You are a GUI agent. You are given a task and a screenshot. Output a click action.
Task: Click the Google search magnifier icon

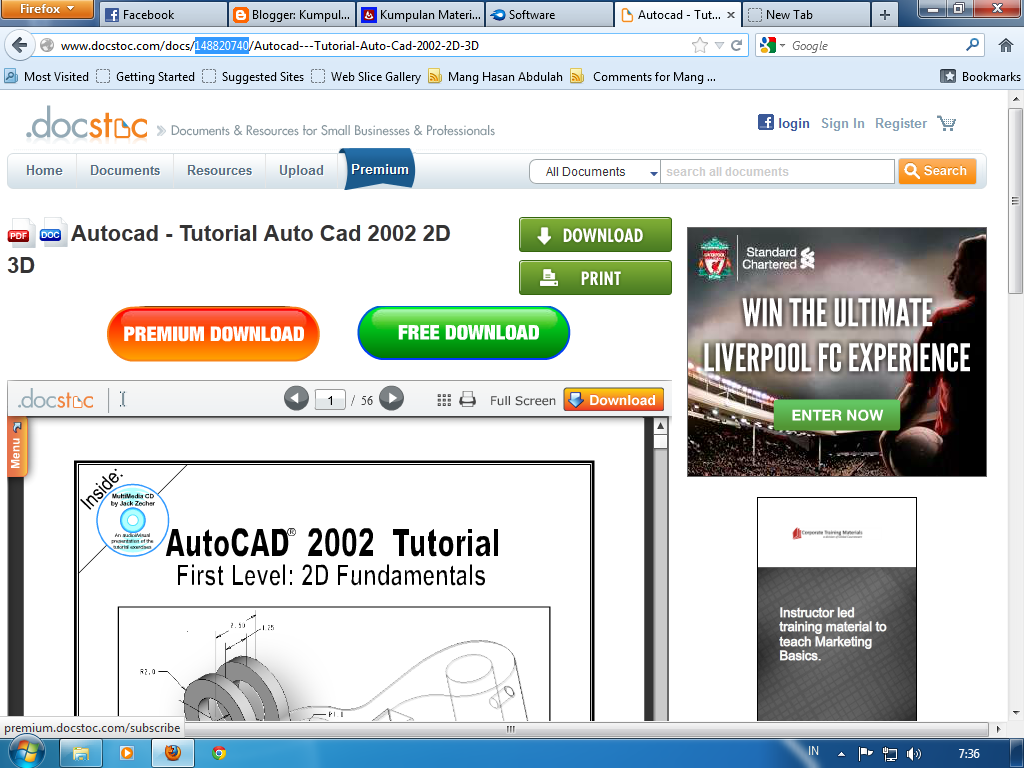click(x=972, y=45)
